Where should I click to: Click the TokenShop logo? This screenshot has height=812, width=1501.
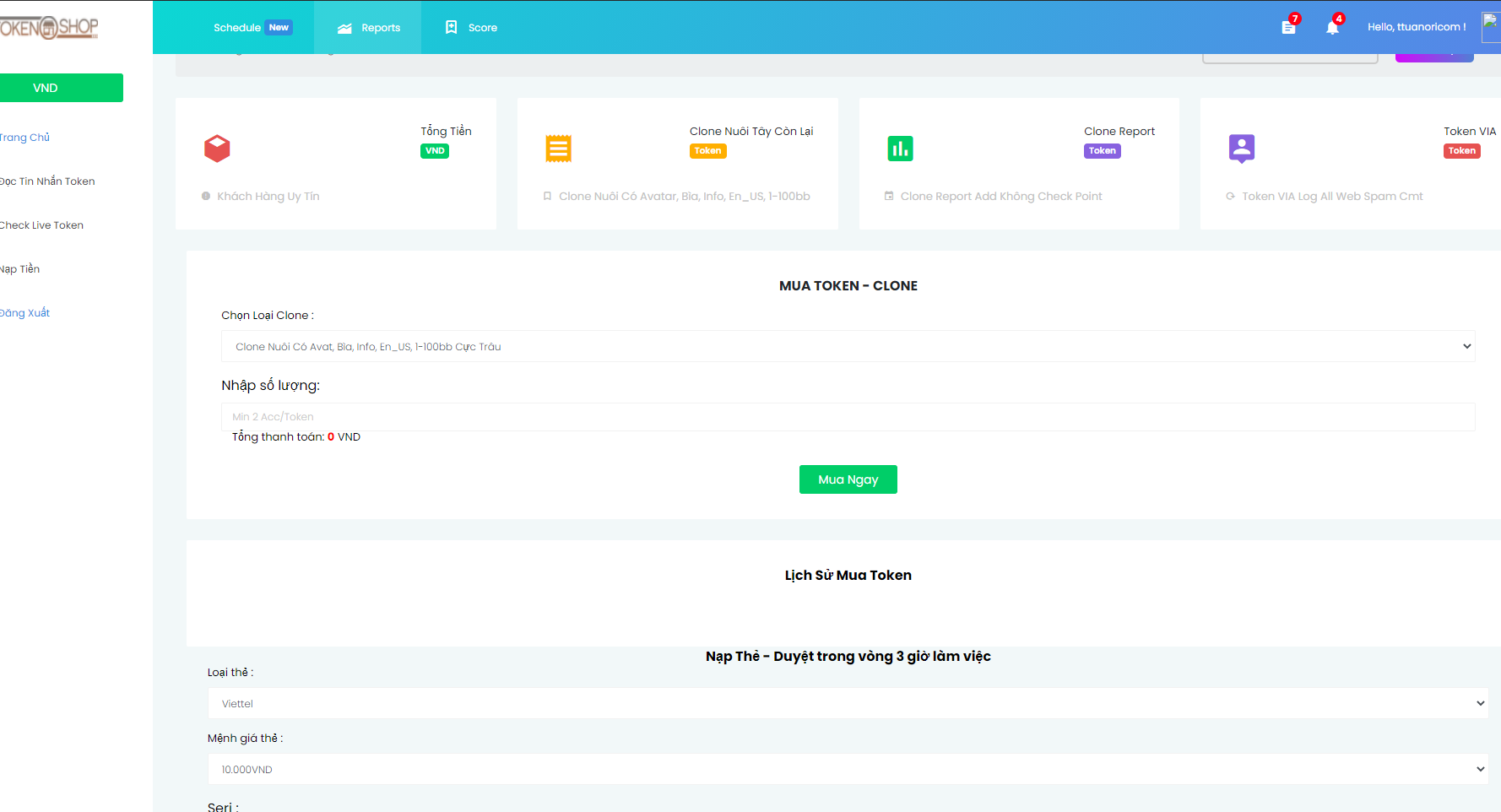click(49, 28)
